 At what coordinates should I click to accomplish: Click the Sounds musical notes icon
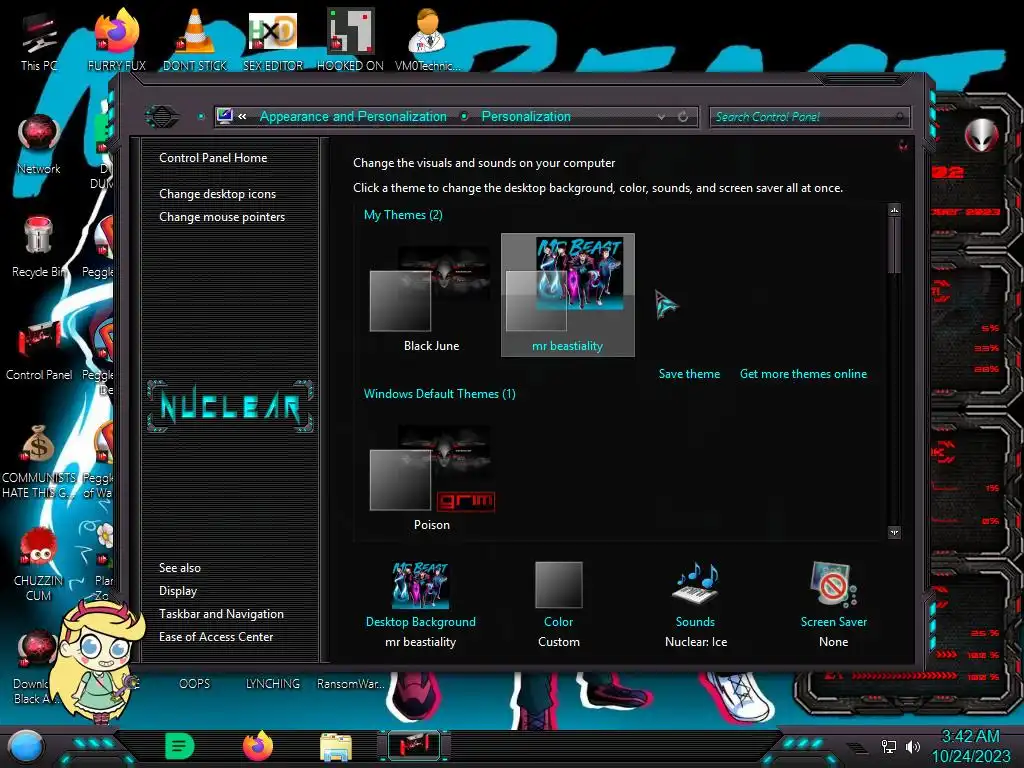[x=696, y=584]
